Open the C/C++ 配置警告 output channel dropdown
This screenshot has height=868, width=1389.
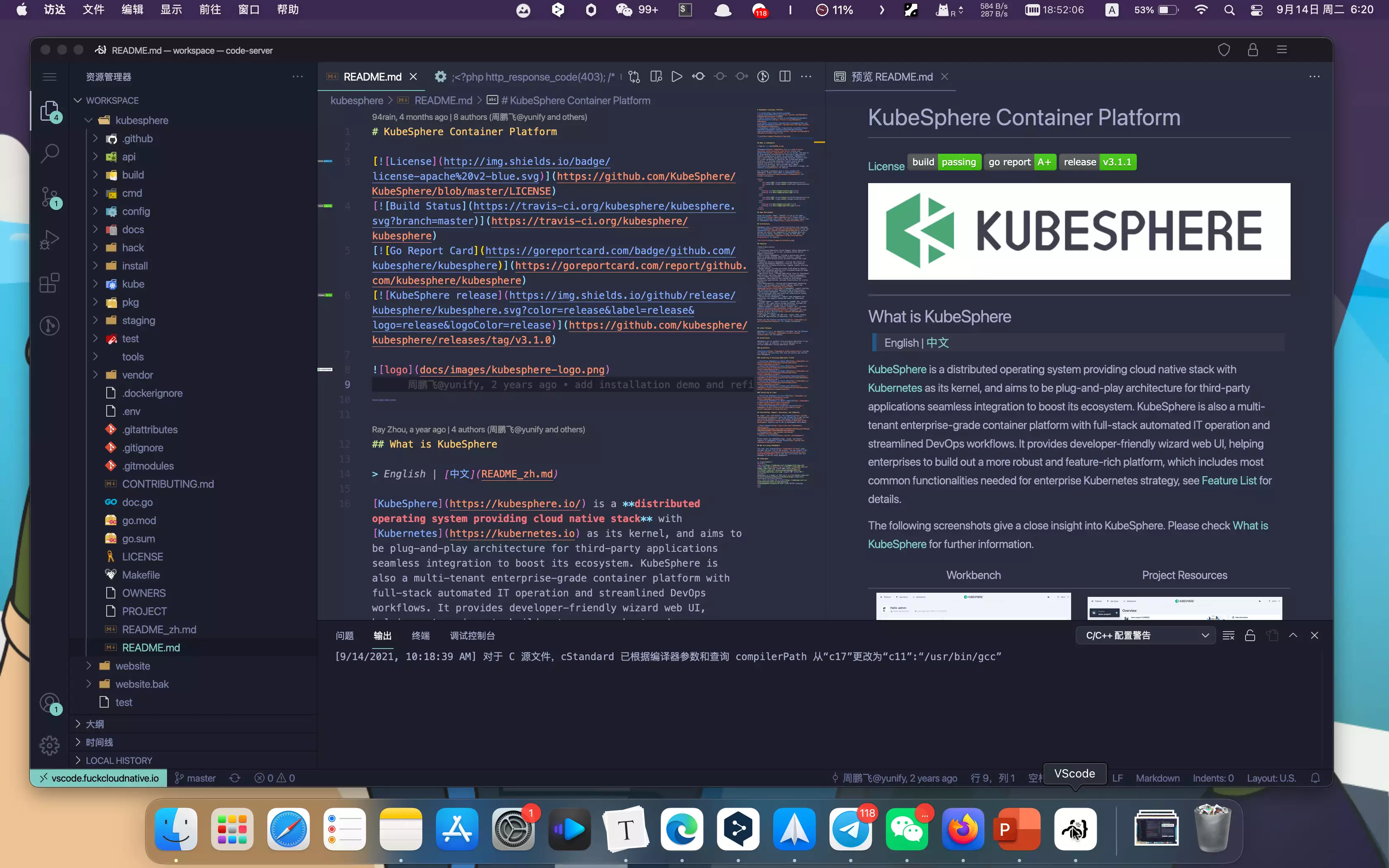1145,636
